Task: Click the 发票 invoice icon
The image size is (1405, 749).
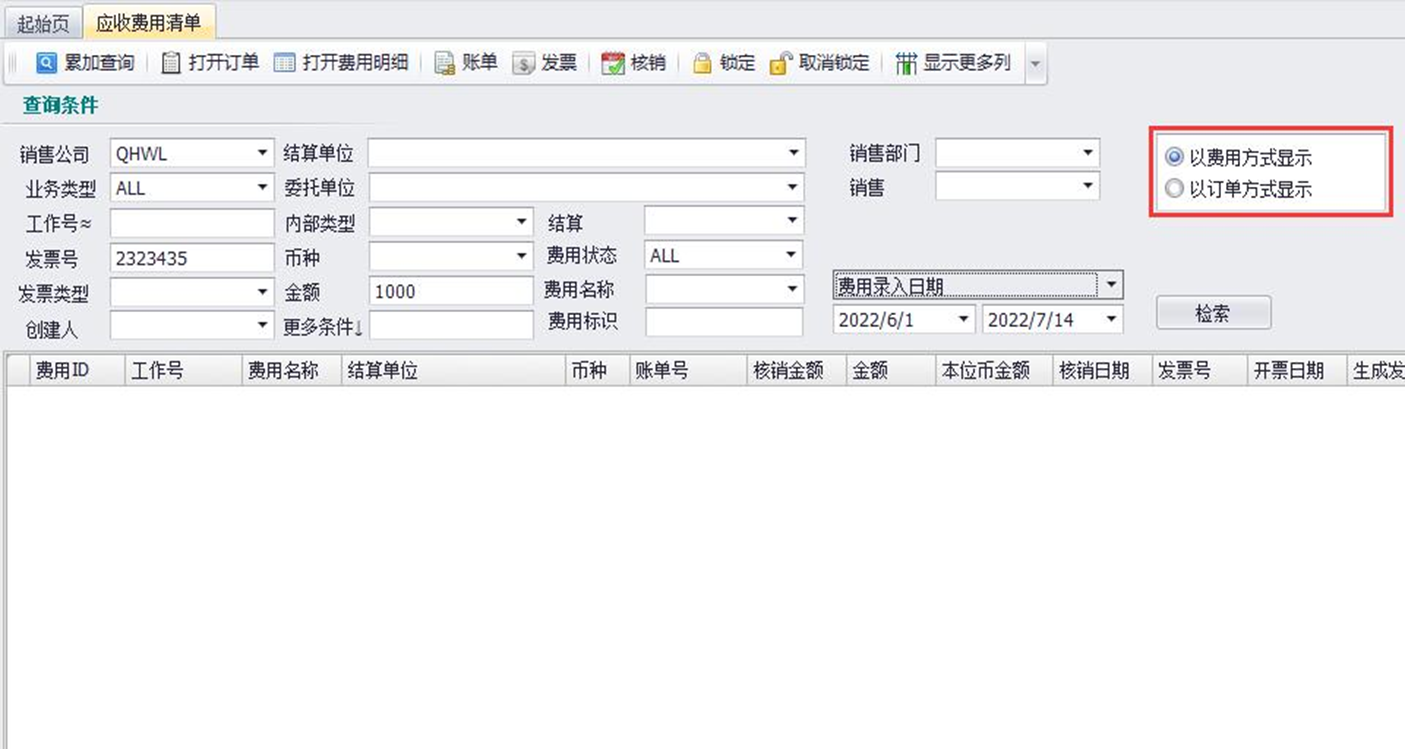Action: pyautogui.click(x=524, y=63)
